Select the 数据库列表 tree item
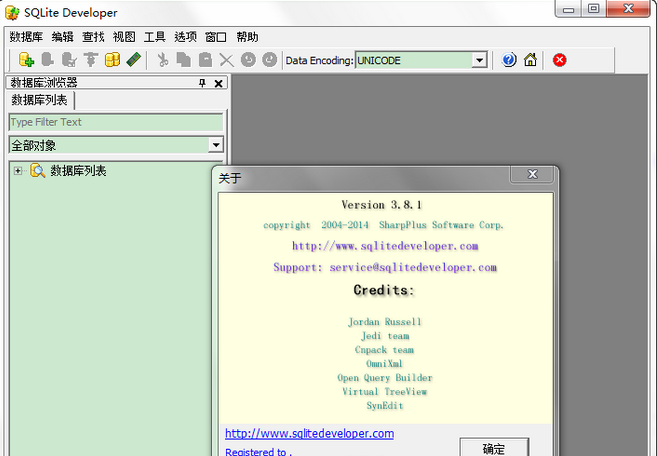The width and height of the screenshot is (657, 456). point(78,171)
